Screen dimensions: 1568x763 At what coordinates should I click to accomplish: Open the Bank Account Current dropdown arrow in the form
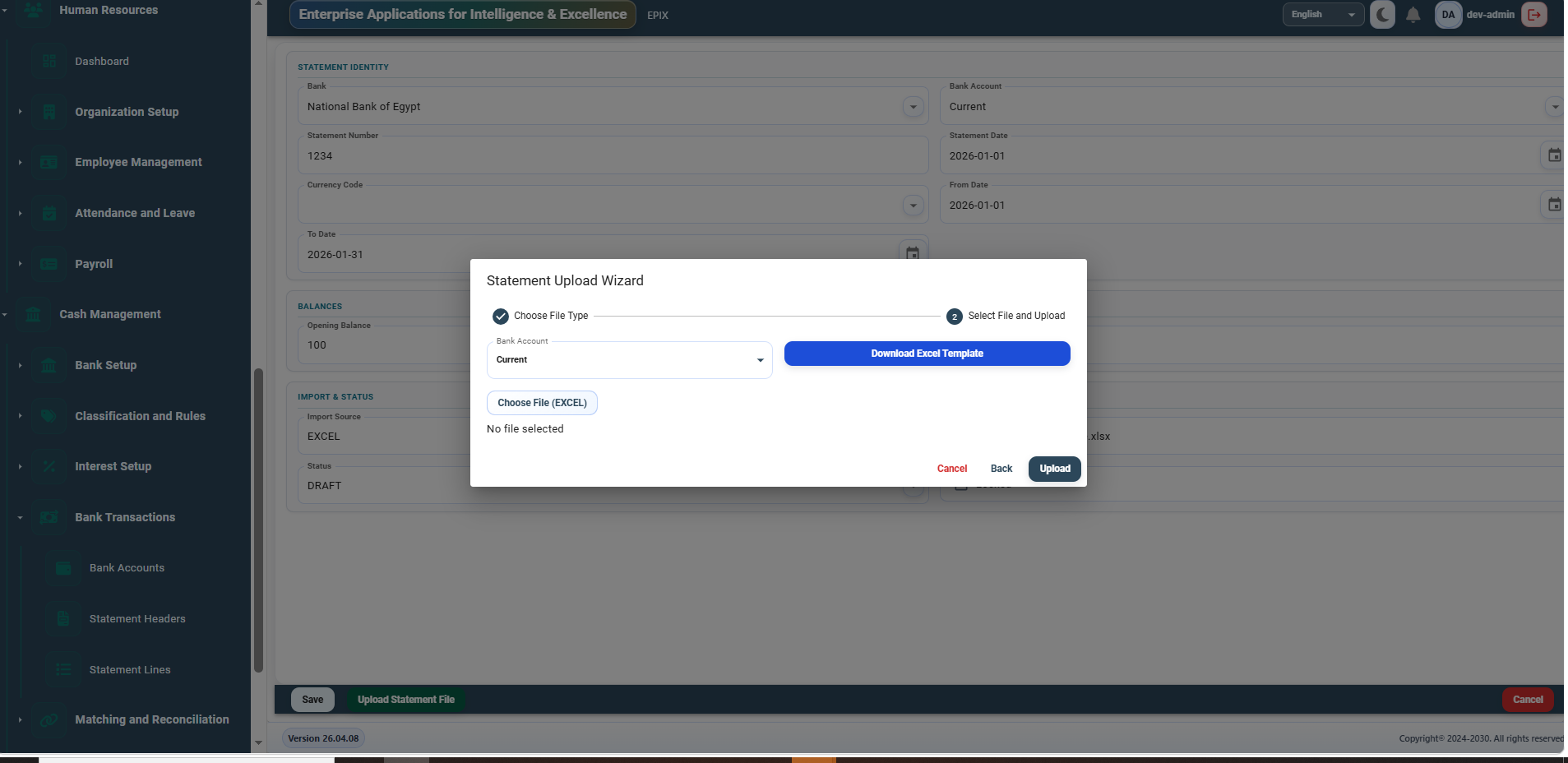(x=1554, y=107)
